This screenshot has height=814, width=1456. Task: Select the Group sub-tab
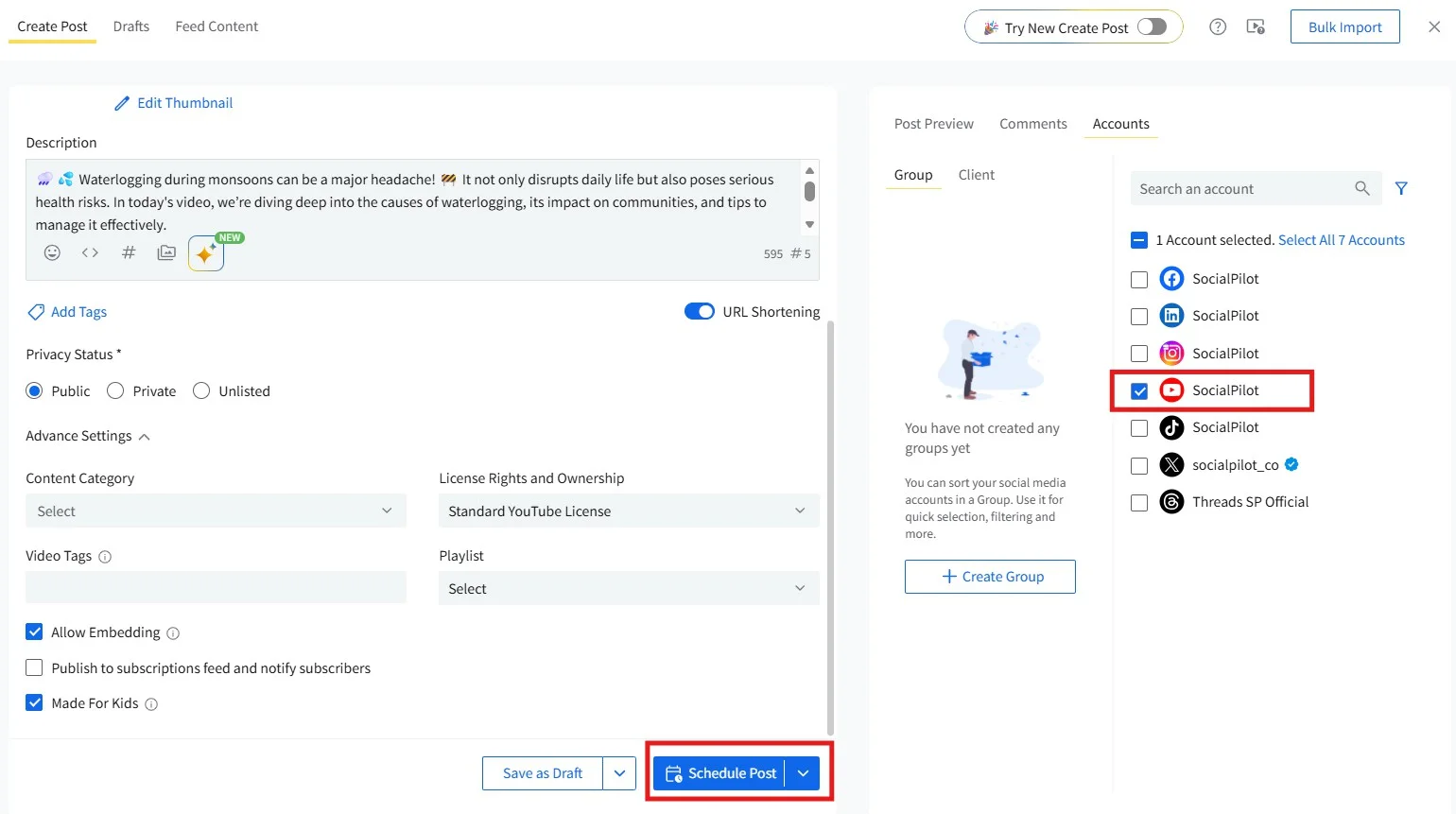click(x=913, y=175)
